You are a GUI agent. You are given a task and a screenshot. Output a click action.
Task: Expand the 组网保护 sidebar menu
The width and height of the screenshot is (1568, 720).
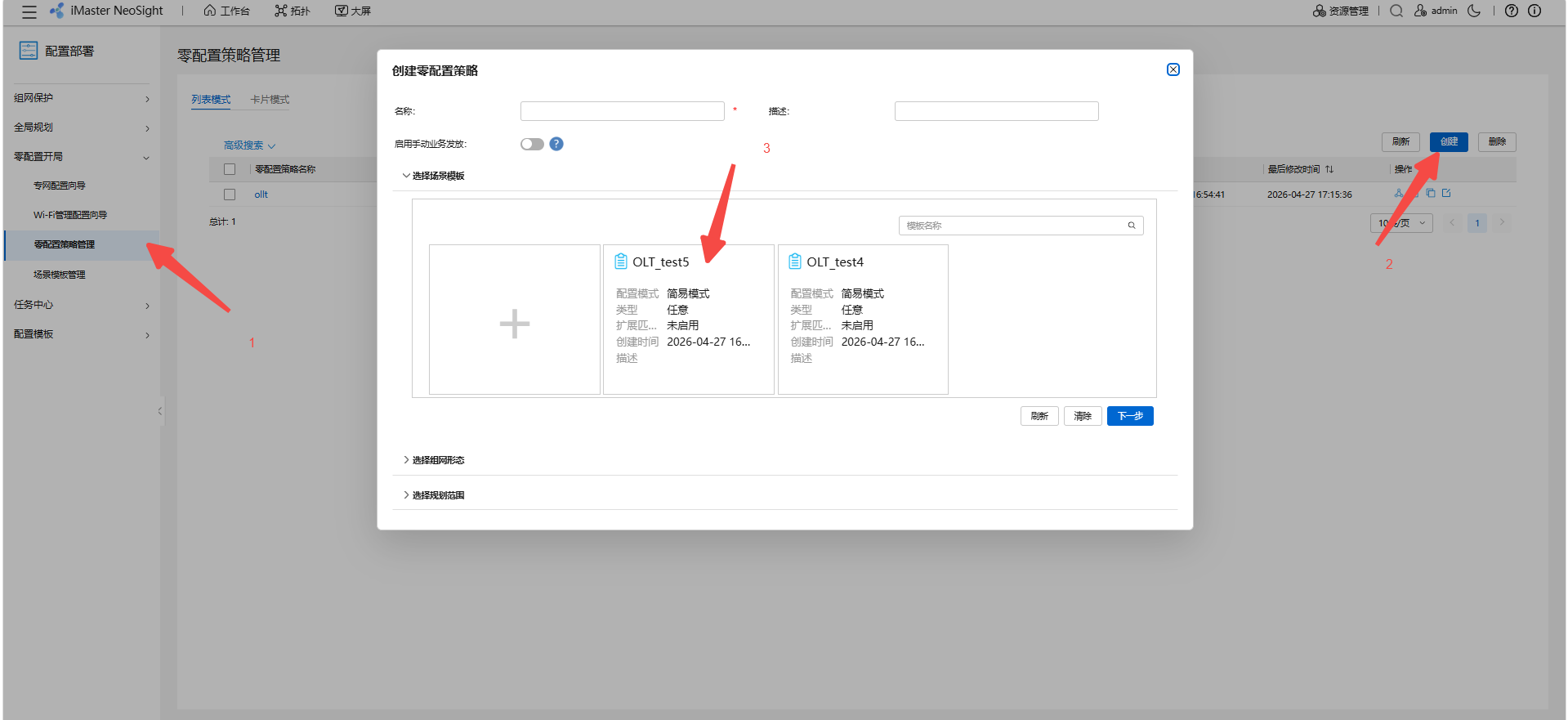pyautogui.click(x=82, y=98)
